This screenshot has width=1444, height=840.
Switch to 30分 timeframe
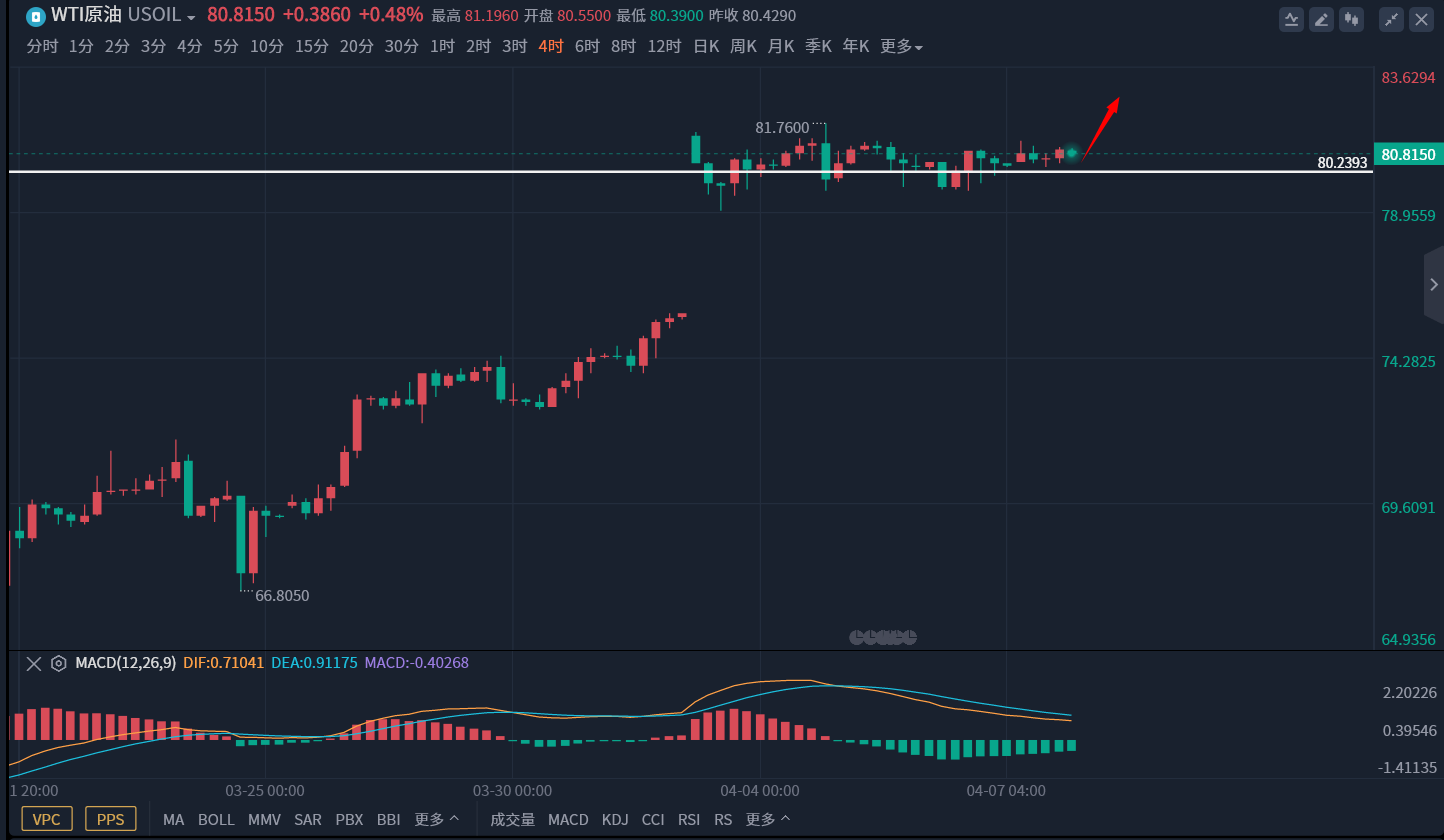[402, 46]
